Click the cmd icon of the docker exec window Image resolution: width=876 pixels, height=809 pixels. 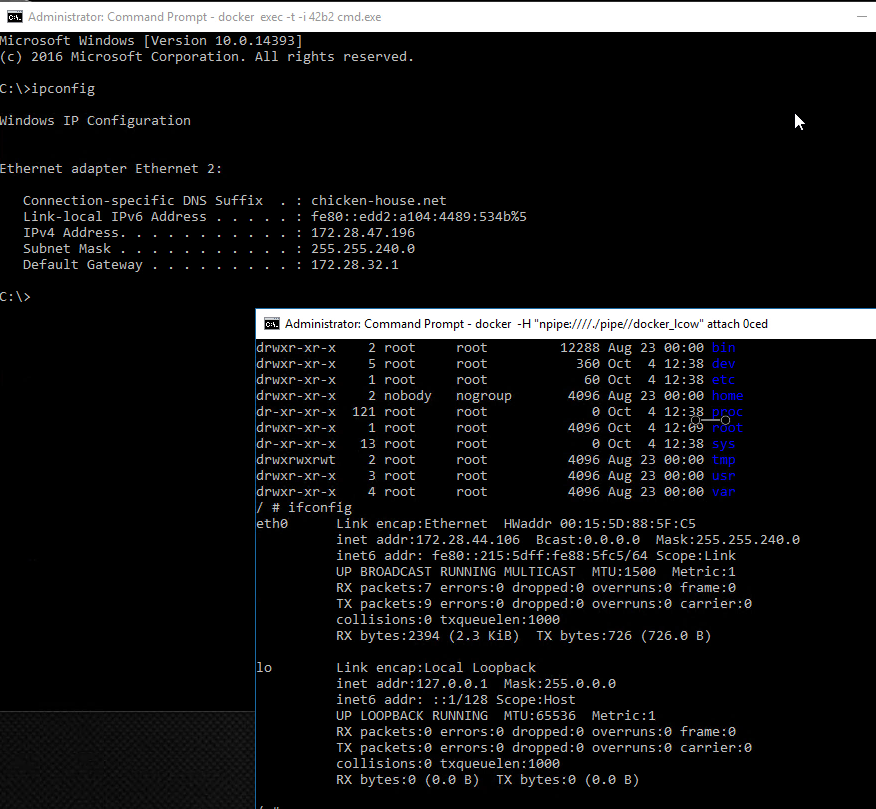[x=14, y=17]
